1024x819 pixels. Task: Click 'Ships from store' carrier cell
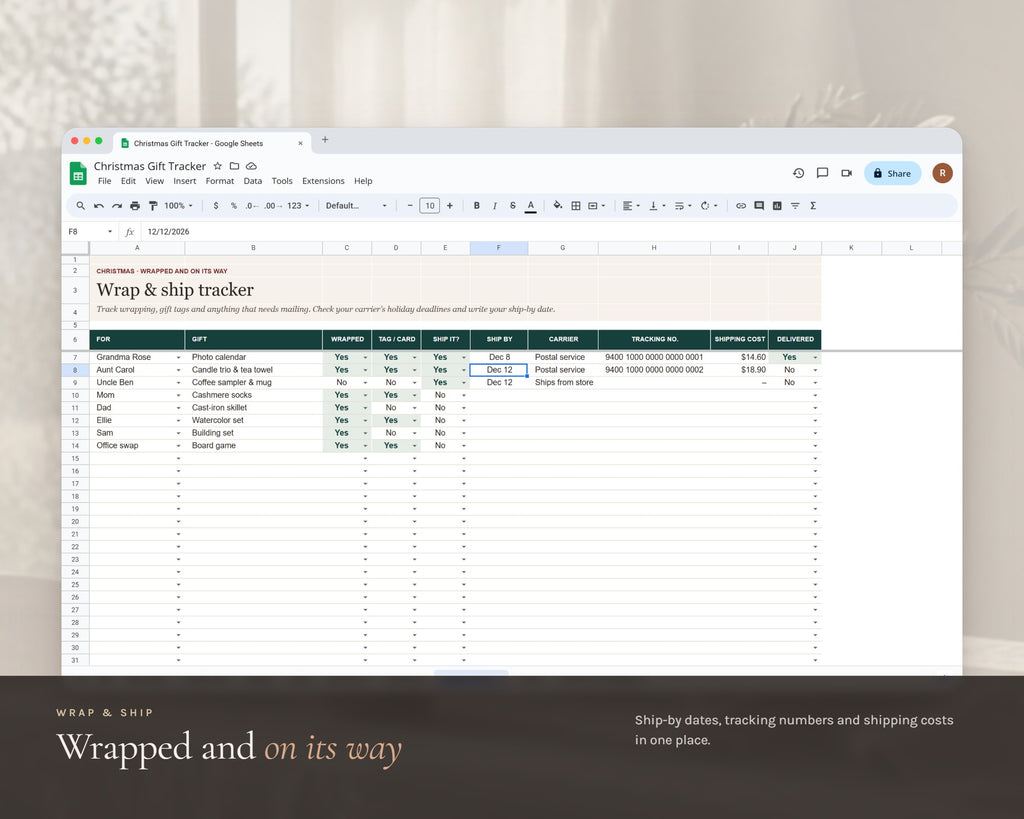pyautogui.click(x=563, y=382)
